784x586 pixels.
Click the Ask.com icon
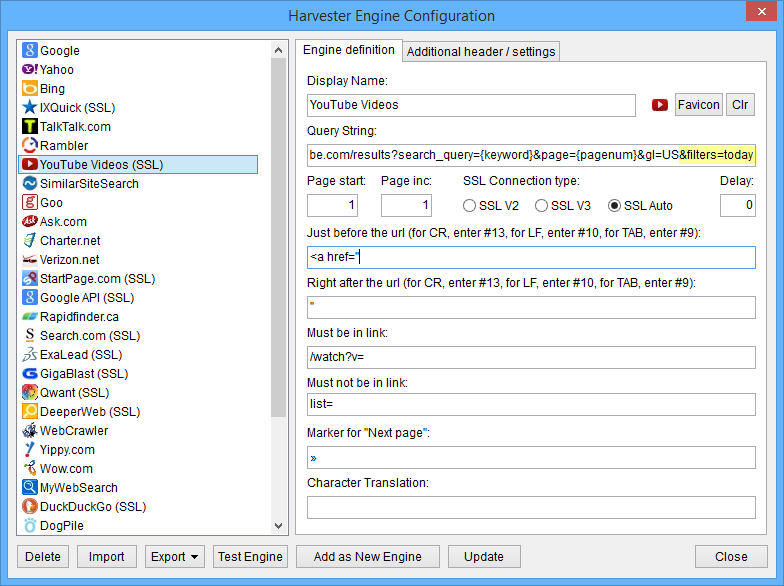point(30,221)
